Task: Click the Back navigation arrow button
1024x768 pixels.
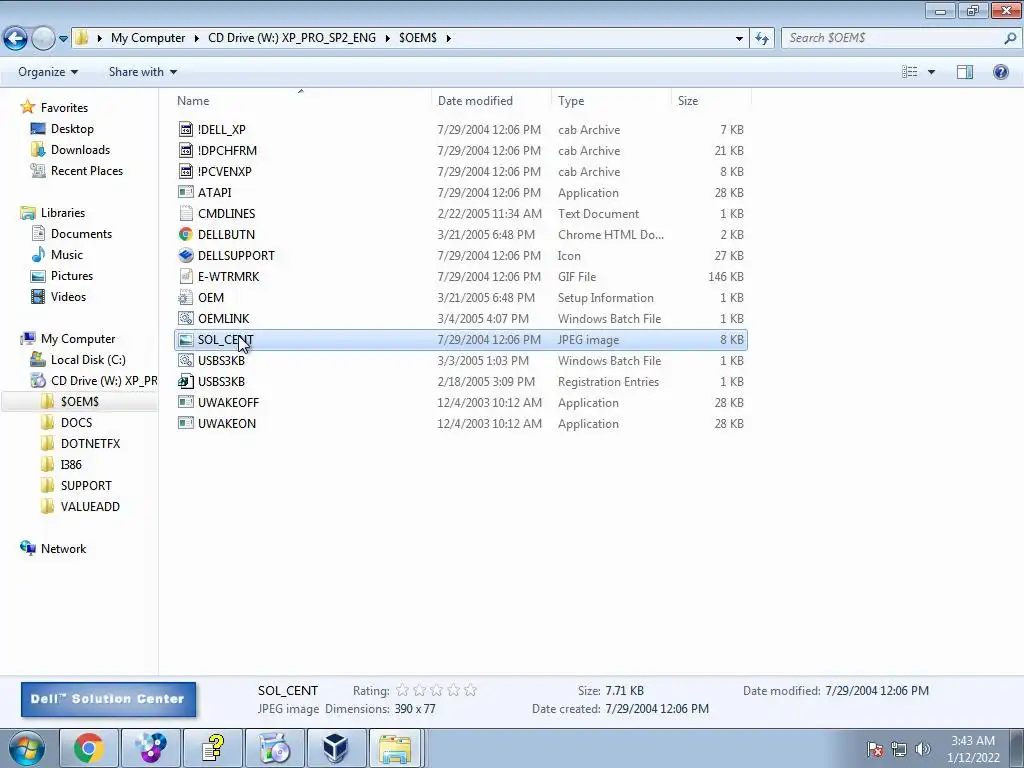Action: pos(16,38)
